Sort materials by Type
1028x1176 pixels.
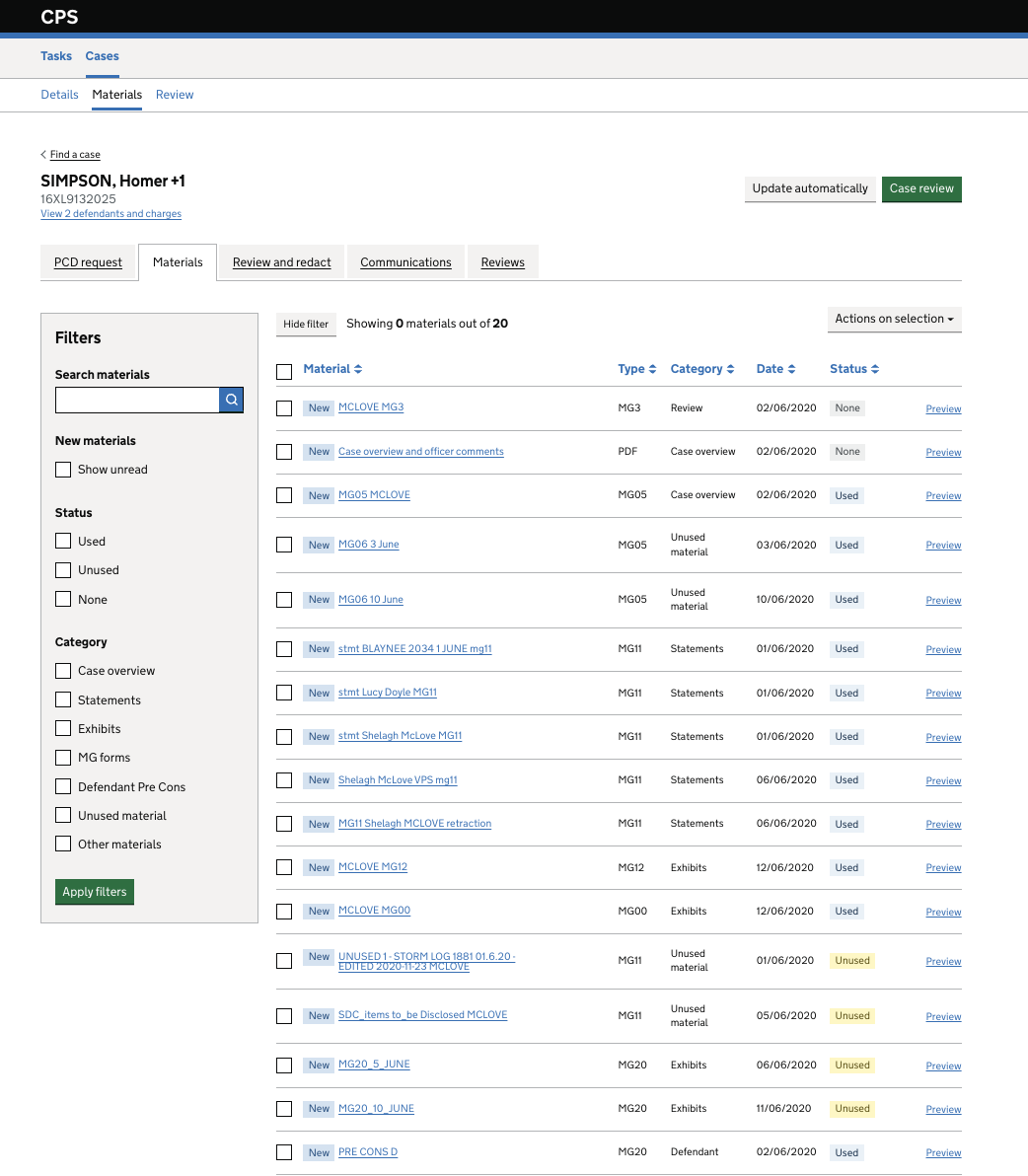(x=635, y=368)
